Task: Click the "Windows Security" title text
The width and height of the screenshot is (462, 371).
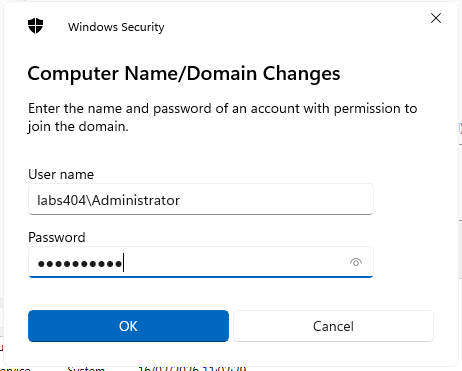Action: pos(116,27)
